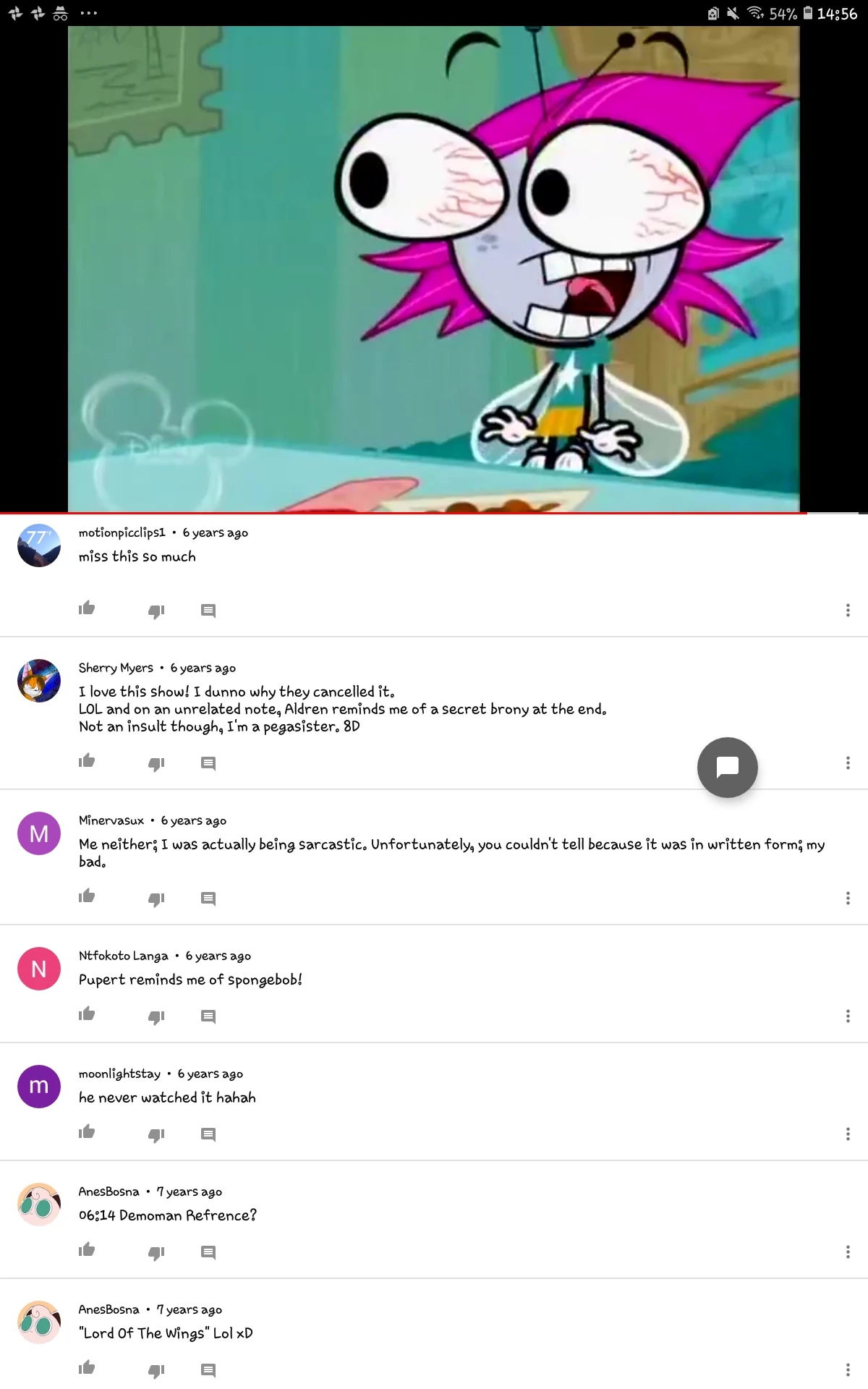Open options menu for motionpicclips1's comment
Viewport: 868px width, 1389px height.
point(848,611)
